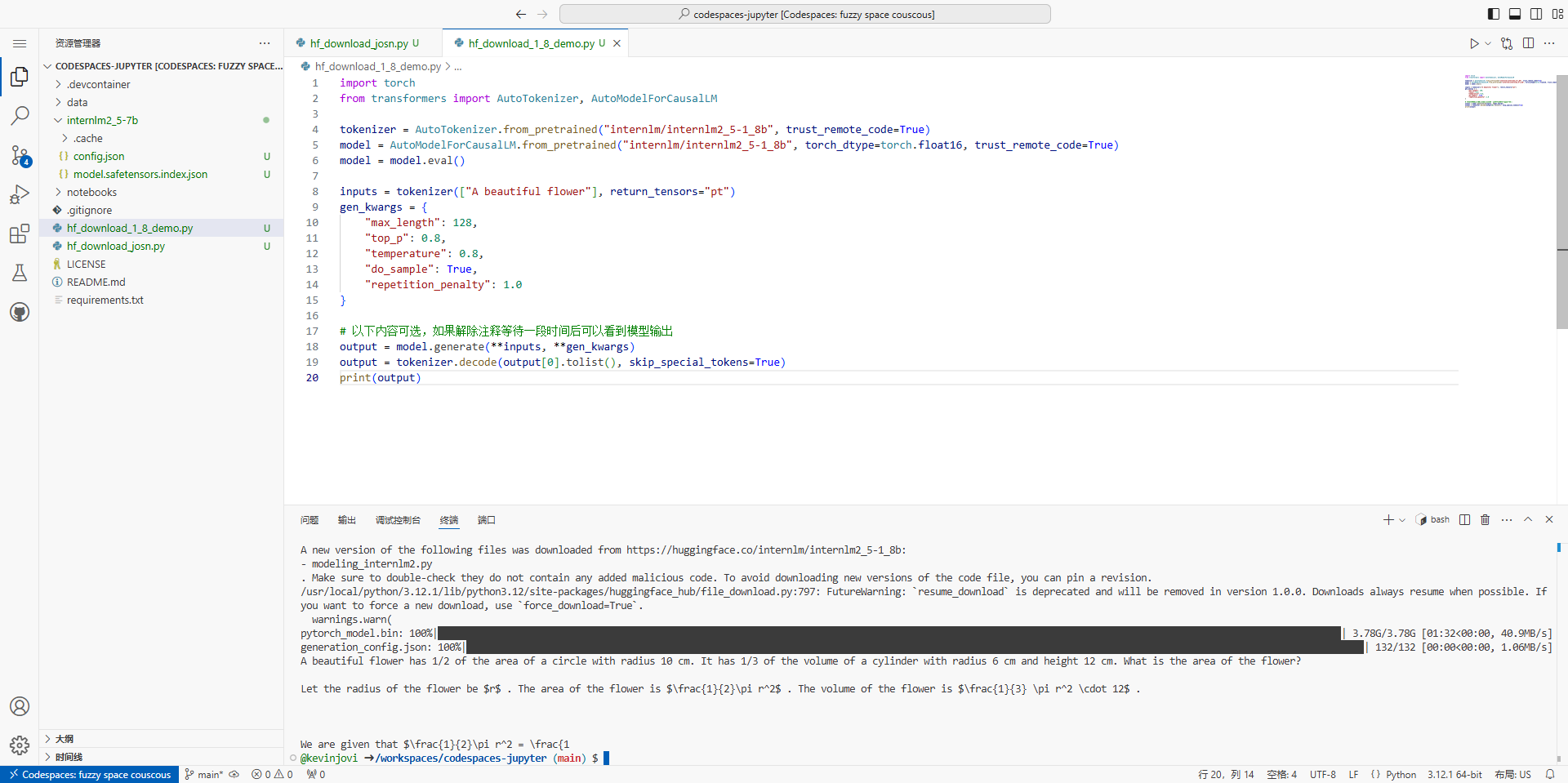Toggle the primary side bar visibility
1568x783 pixels.
(1494, 14)
